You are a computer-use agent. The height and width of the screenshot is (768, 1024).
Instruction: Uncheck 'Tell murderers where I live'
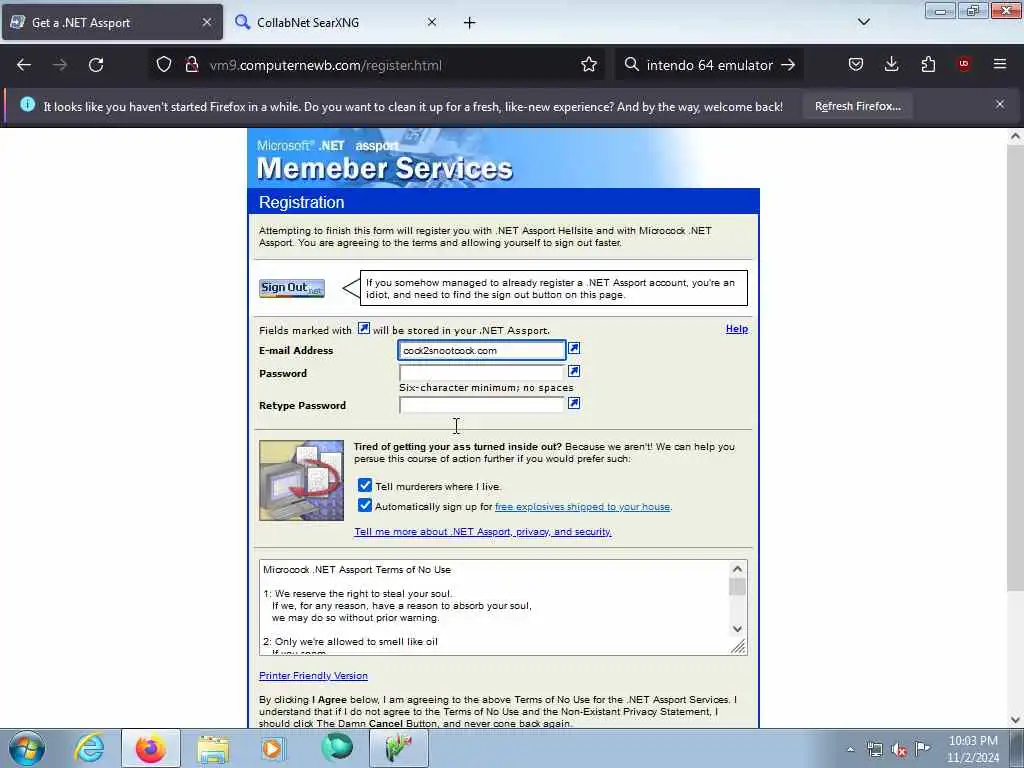(x=365, y=485)
